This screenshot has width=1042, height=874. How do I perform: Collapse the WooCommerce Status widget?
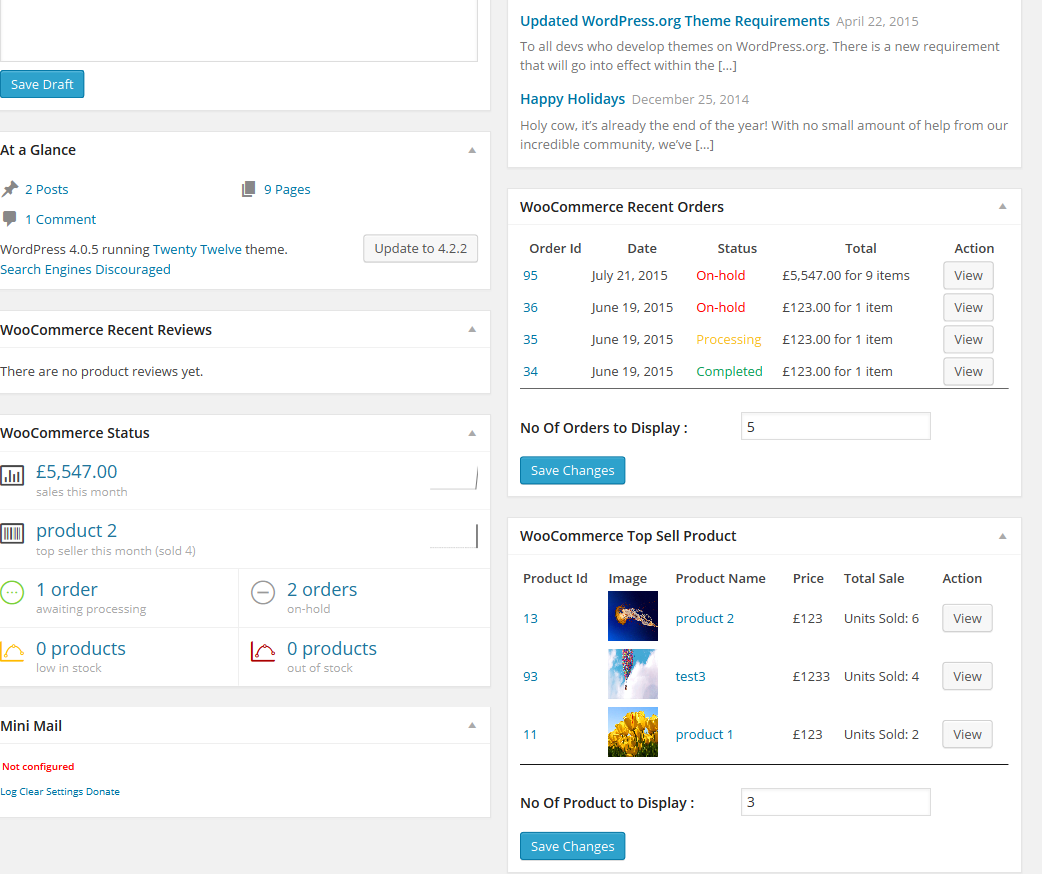[472, 433]
